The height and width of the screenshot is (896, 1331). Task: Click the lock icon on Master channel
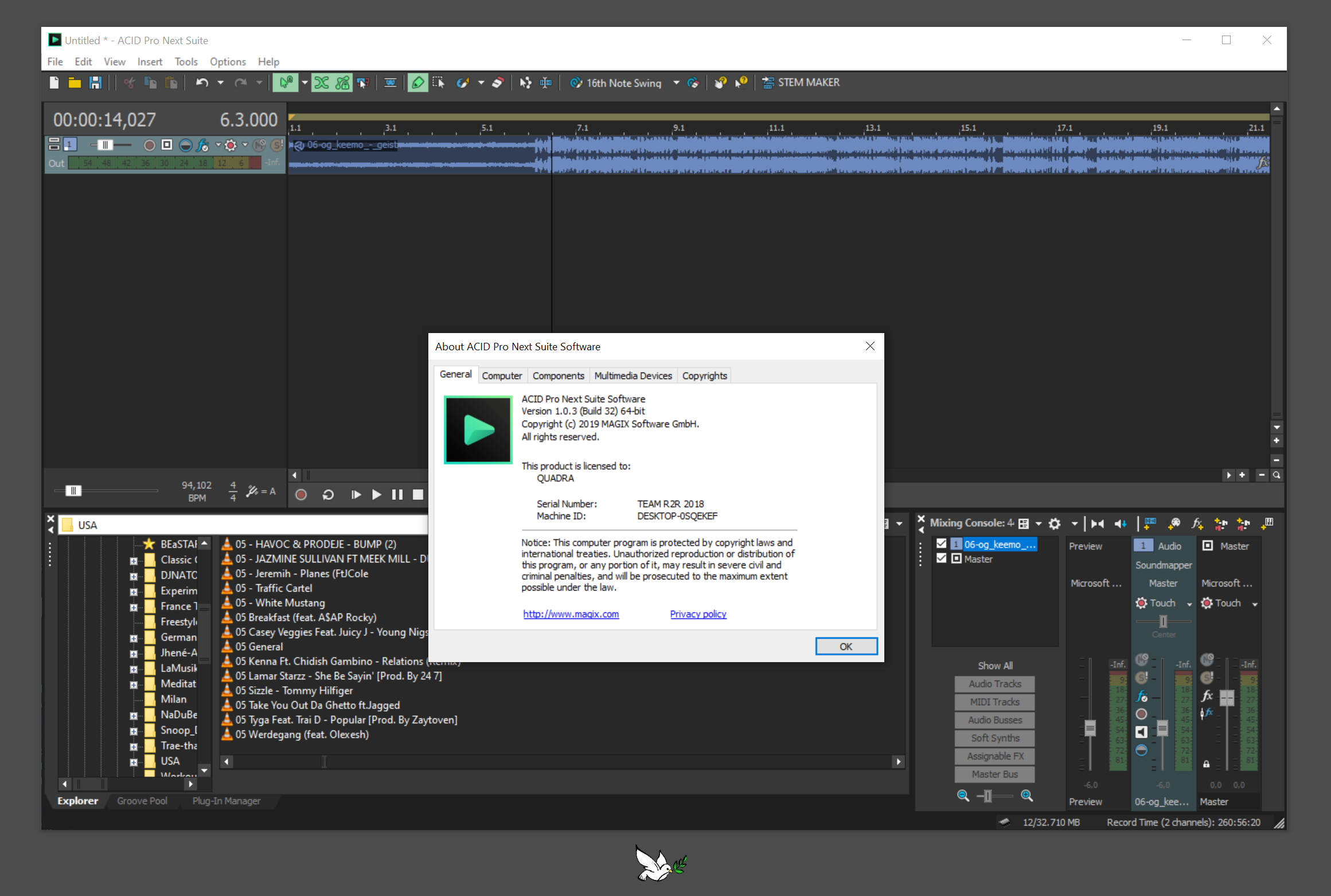(1207, 764)
